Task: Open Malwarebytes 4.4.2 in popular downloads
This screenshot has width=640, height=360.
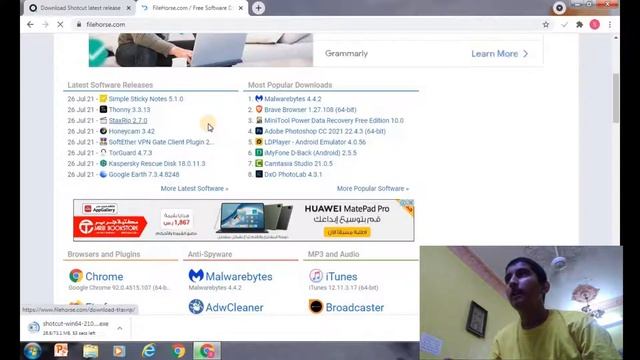Action: (x=293, y=99)
